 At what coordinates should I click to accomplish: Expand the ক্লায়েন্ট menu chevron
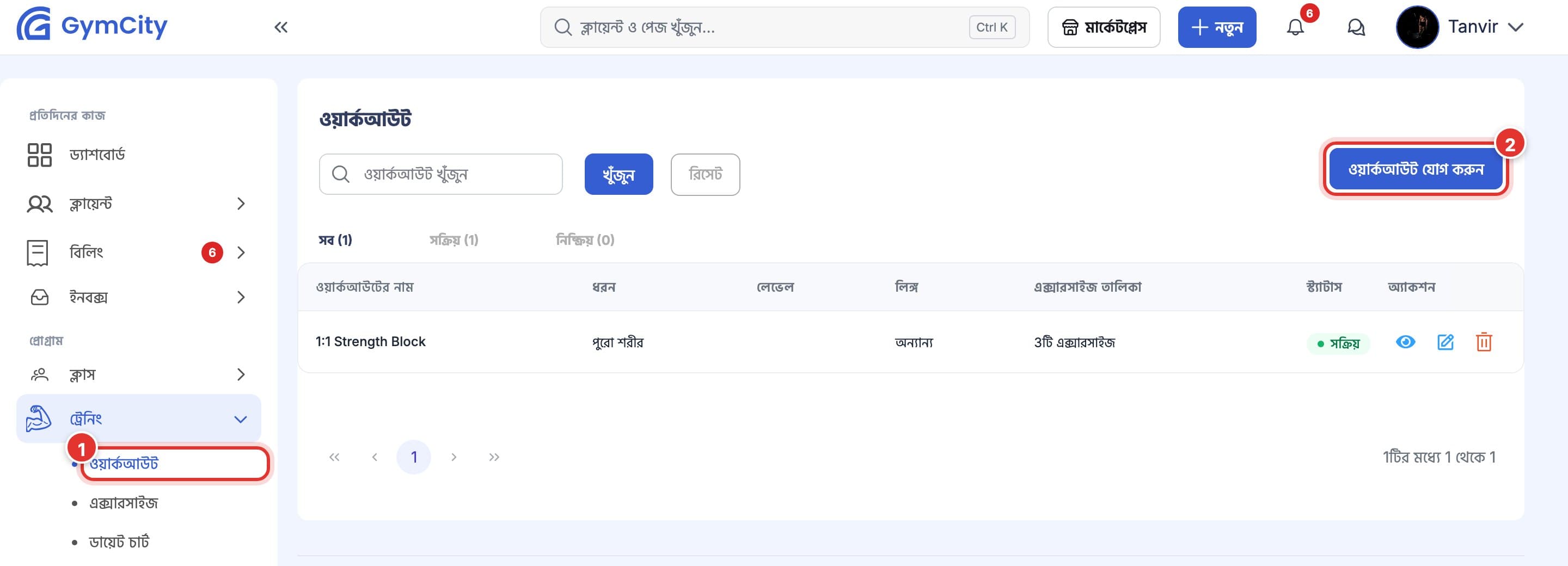coord(241,204)
